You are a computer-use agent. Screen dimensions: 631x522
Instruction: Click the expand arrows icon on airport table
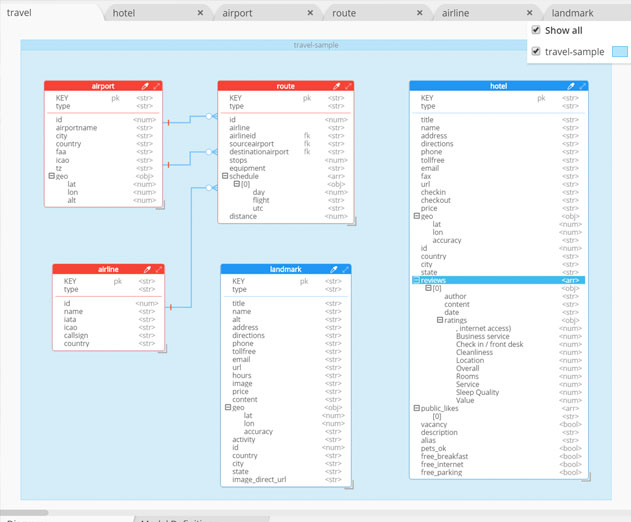(157, 86)
